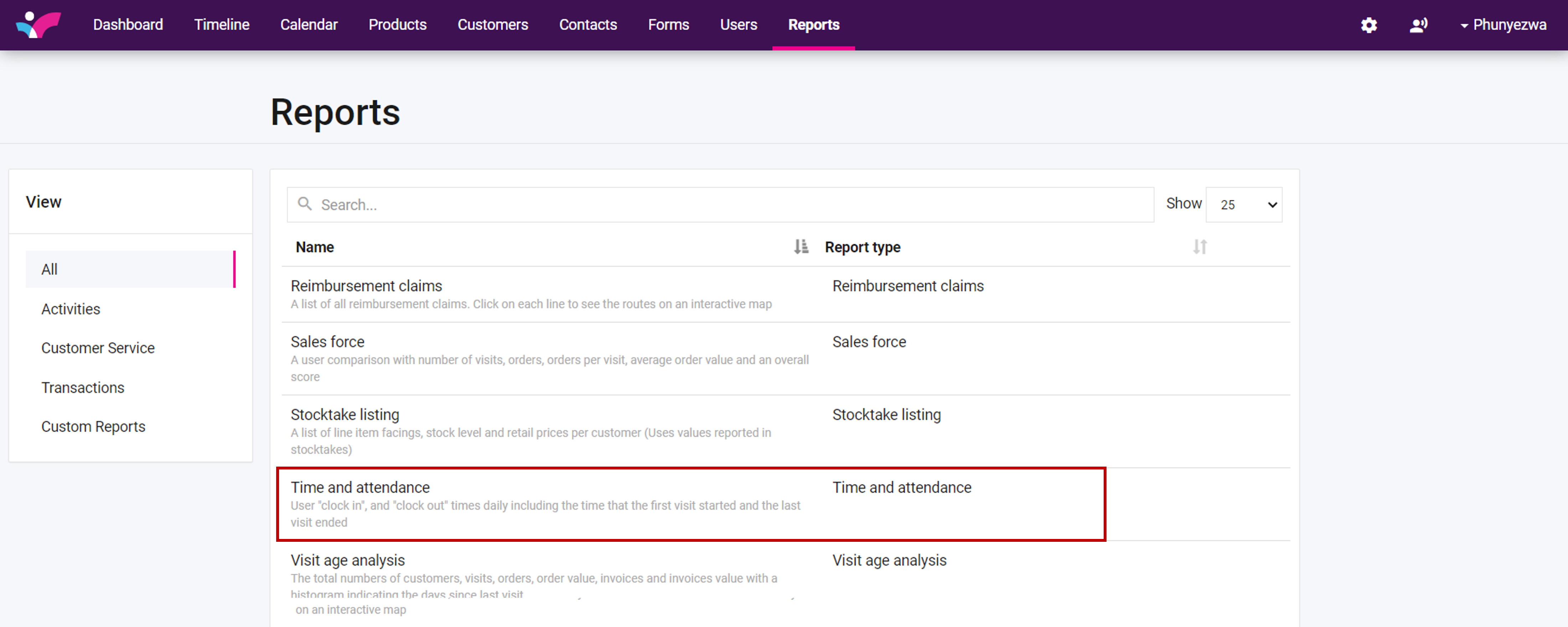Click the search magnifier icon
The height and width of the screenshot is (627, 1568).
point(305,204)
